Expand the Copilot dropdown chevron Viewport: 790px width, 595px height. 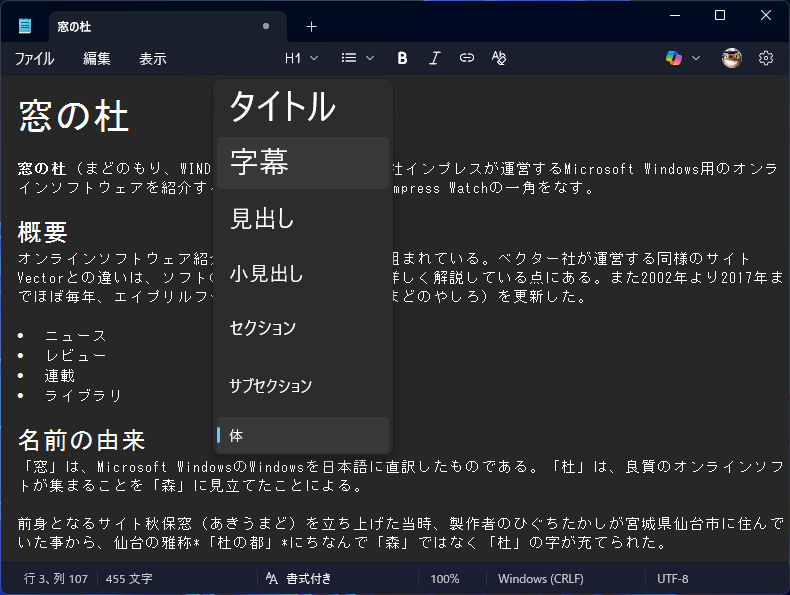(696, 58)
